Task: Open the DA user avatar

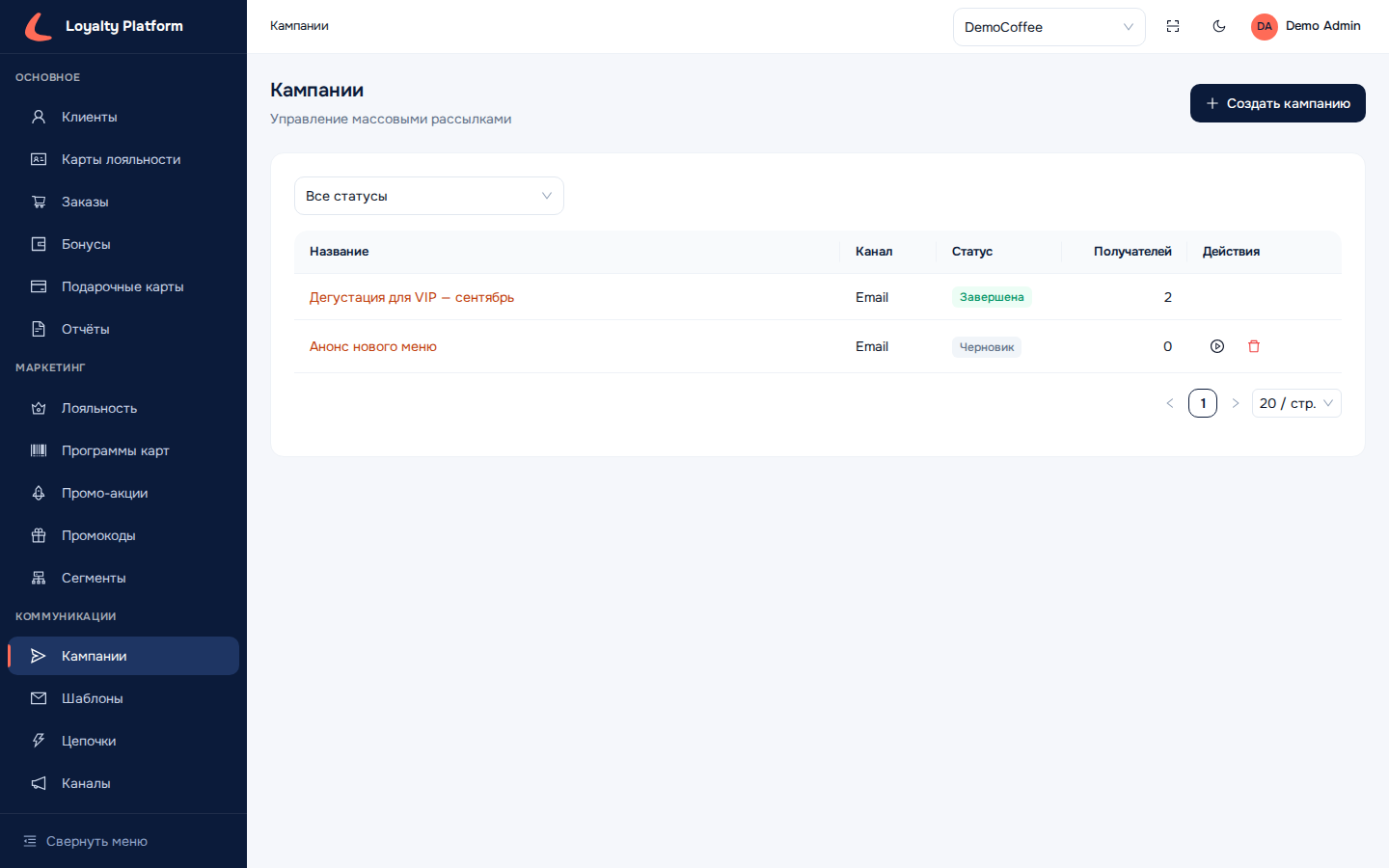Action: [x=1265, y=26]
